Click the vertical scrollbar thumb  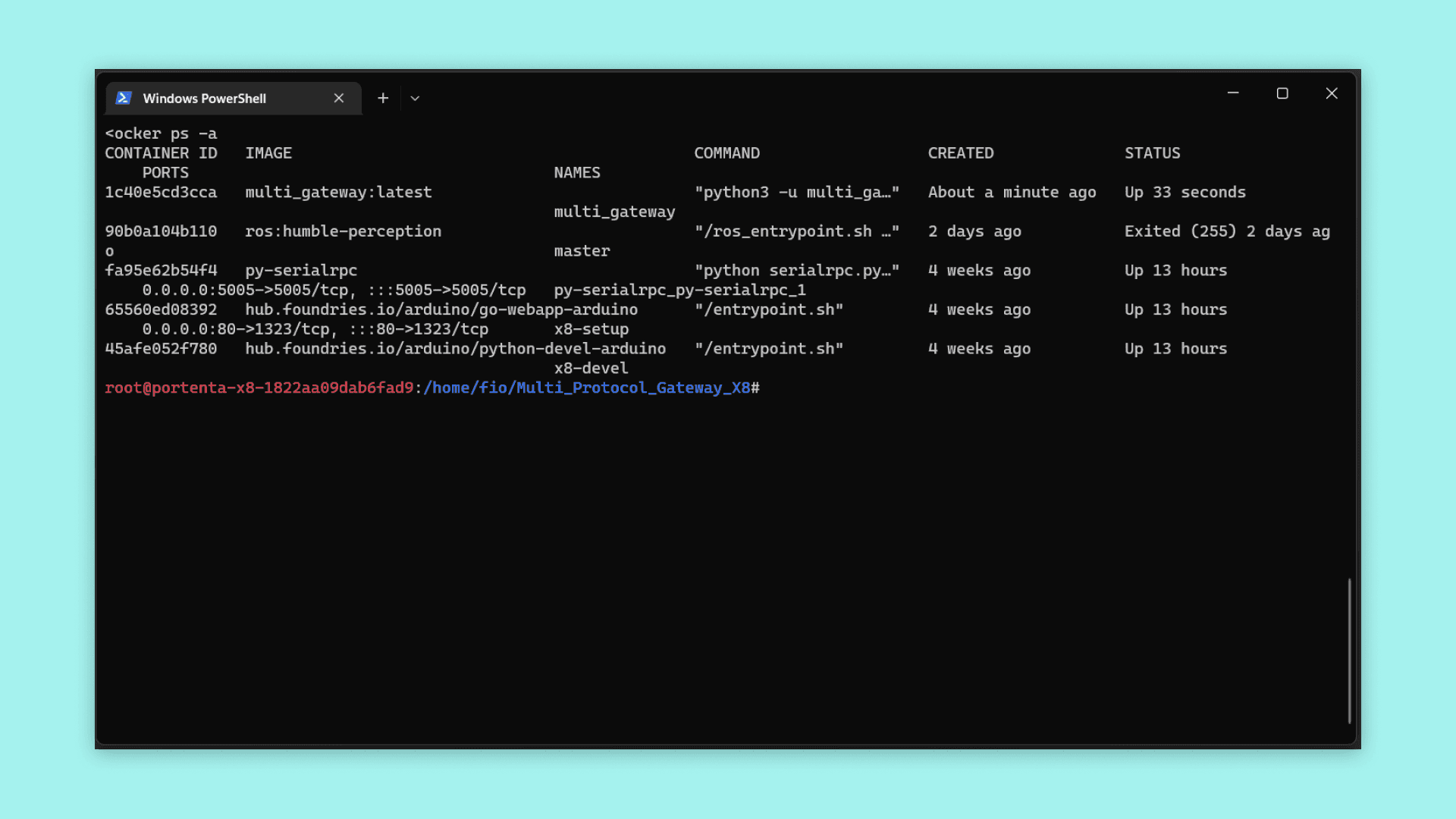1349,651
